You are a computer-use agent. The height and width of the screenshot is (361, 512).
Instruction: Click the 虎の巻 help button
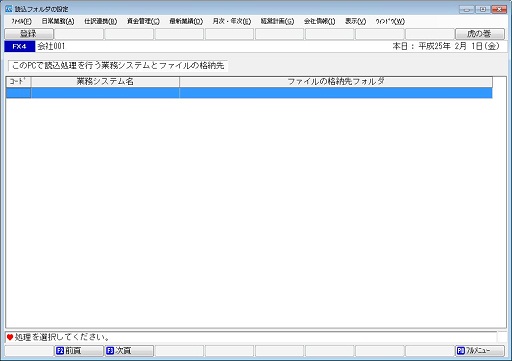480,34
